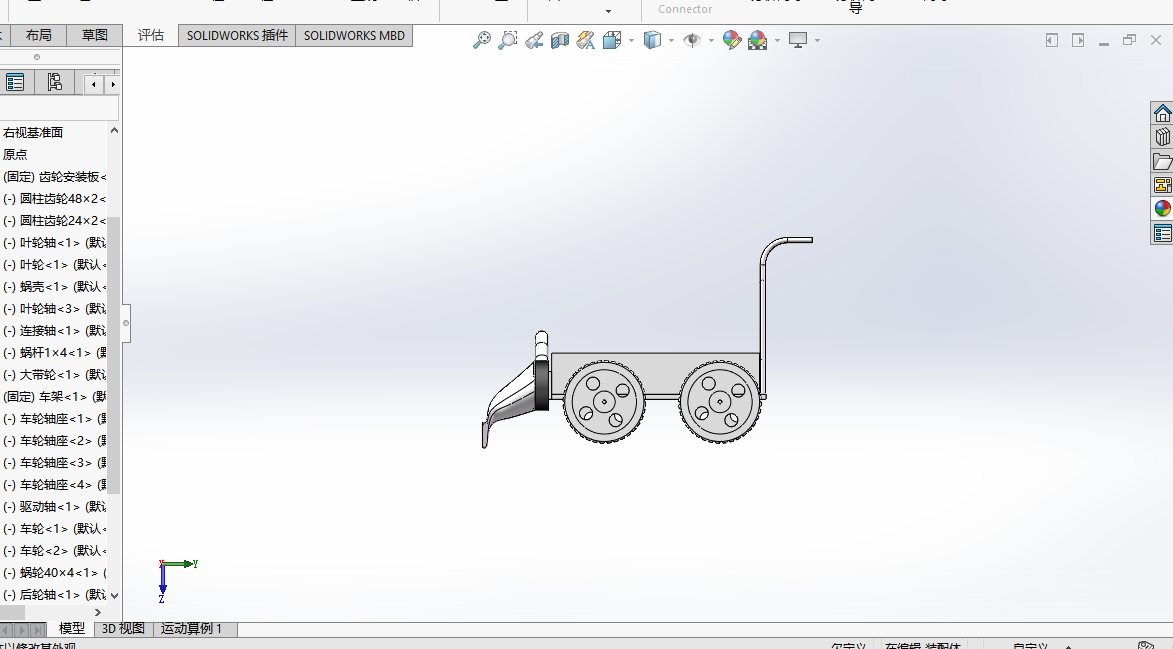The height and width of the screenshot is (649, 1173).
Task: Open Apply Scene dropdown arrow
Action: 777,40
